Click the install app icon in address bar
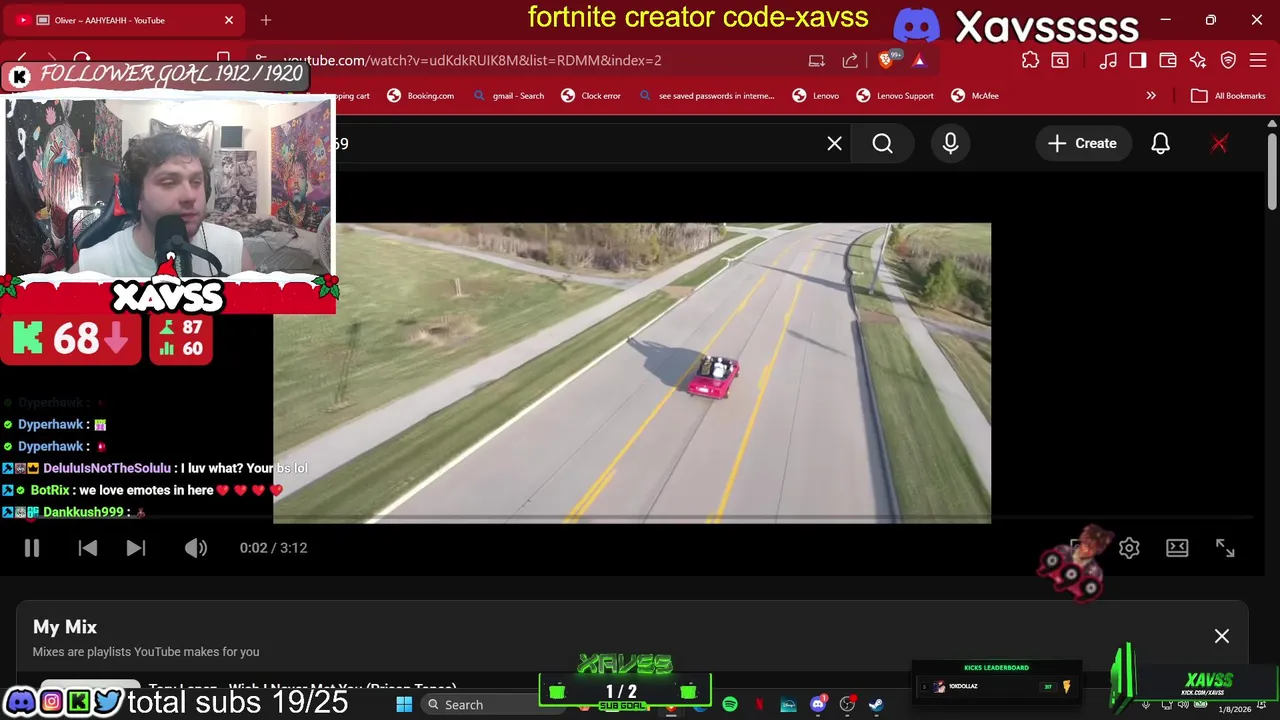 coord(817,60)
